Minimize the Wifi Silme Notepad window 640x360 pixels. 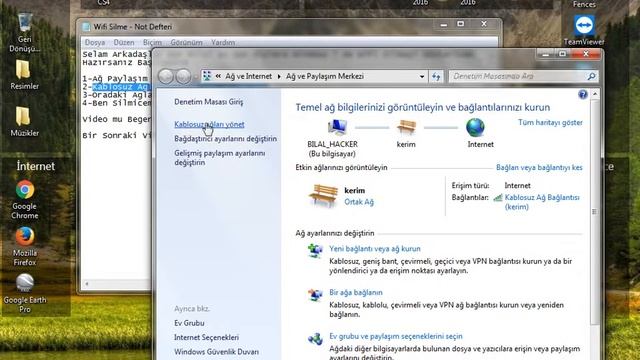(x=444, y=25)
